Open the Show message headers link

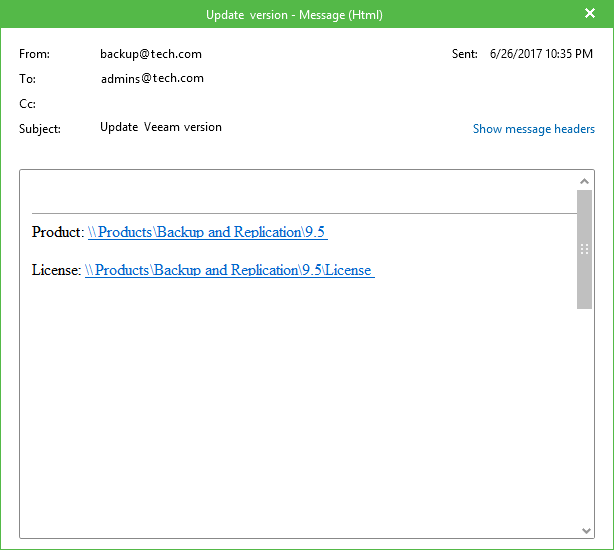(534, 129)
